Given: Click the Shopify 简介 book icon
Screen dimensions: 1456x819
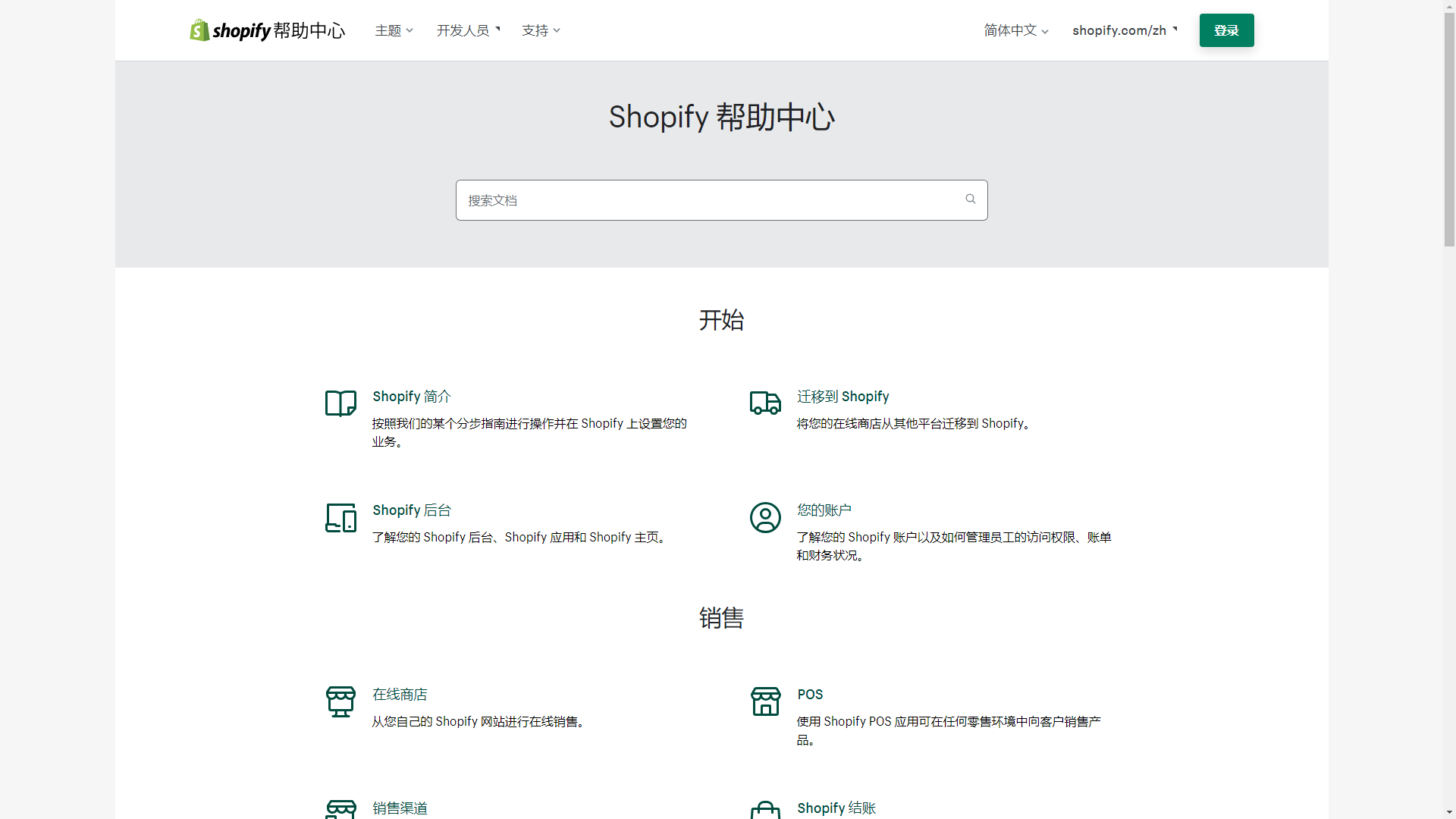Looking at the screenshot, I should tap(340, 403).
